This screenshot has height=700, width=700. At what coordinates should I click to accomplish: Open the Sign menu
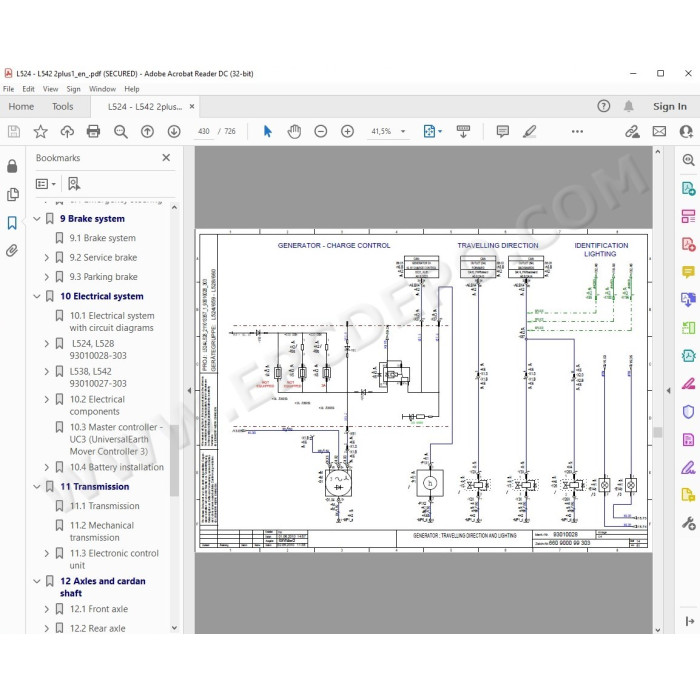pos(73,89)
